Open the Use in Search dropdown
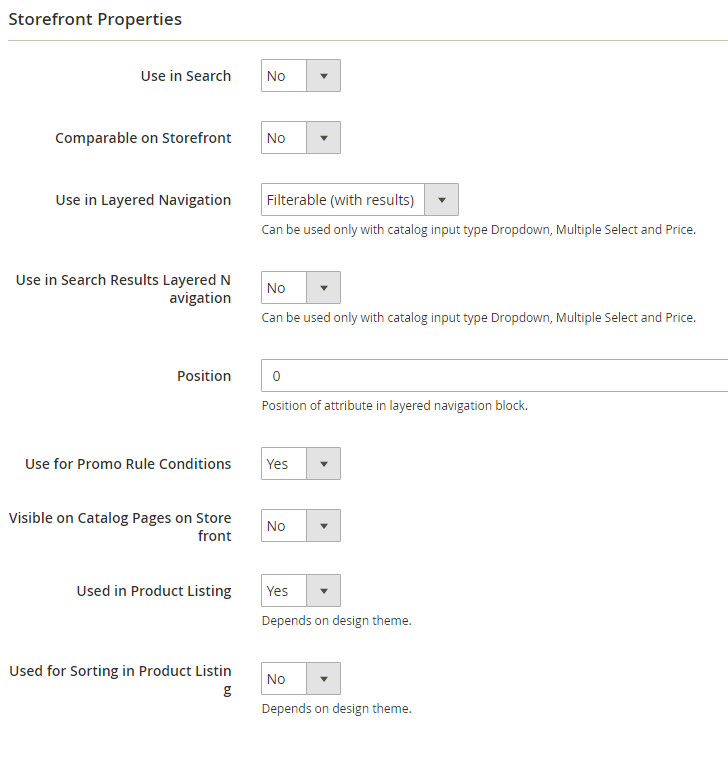 click(301, 76)
